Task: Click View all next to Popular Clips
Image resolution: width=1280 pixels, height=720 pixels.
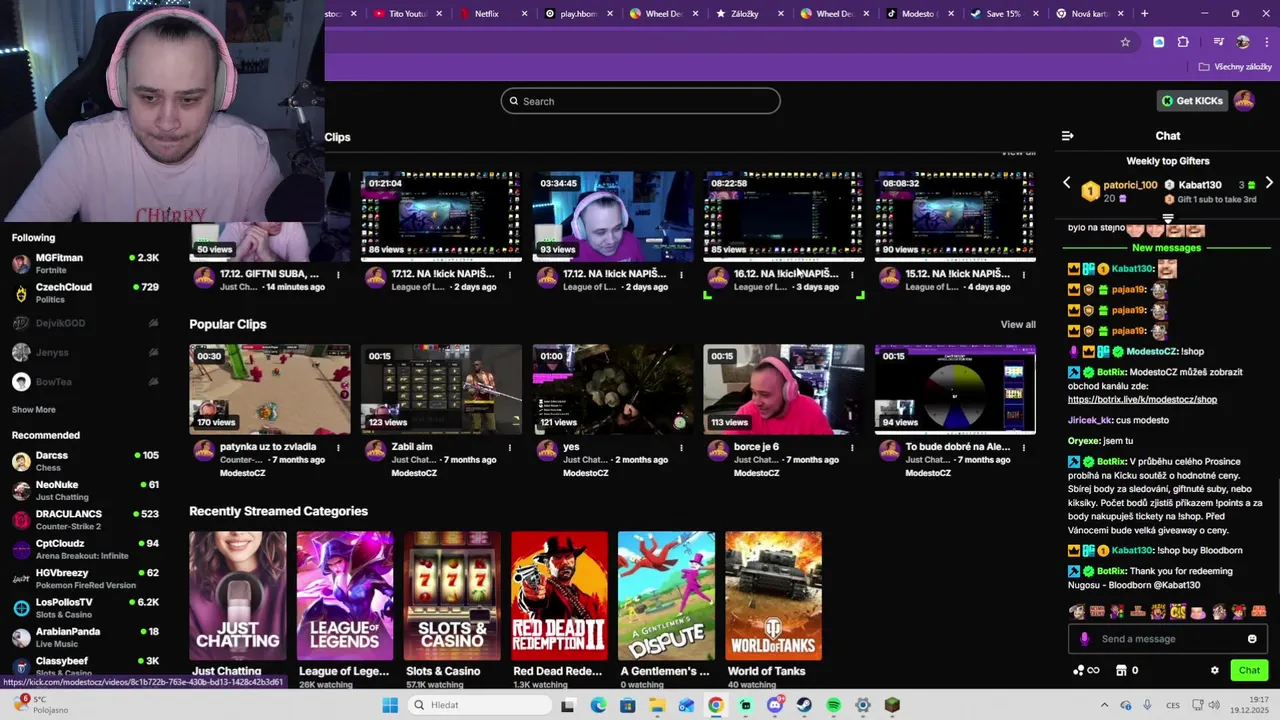Action: [x=1018, y=325]
